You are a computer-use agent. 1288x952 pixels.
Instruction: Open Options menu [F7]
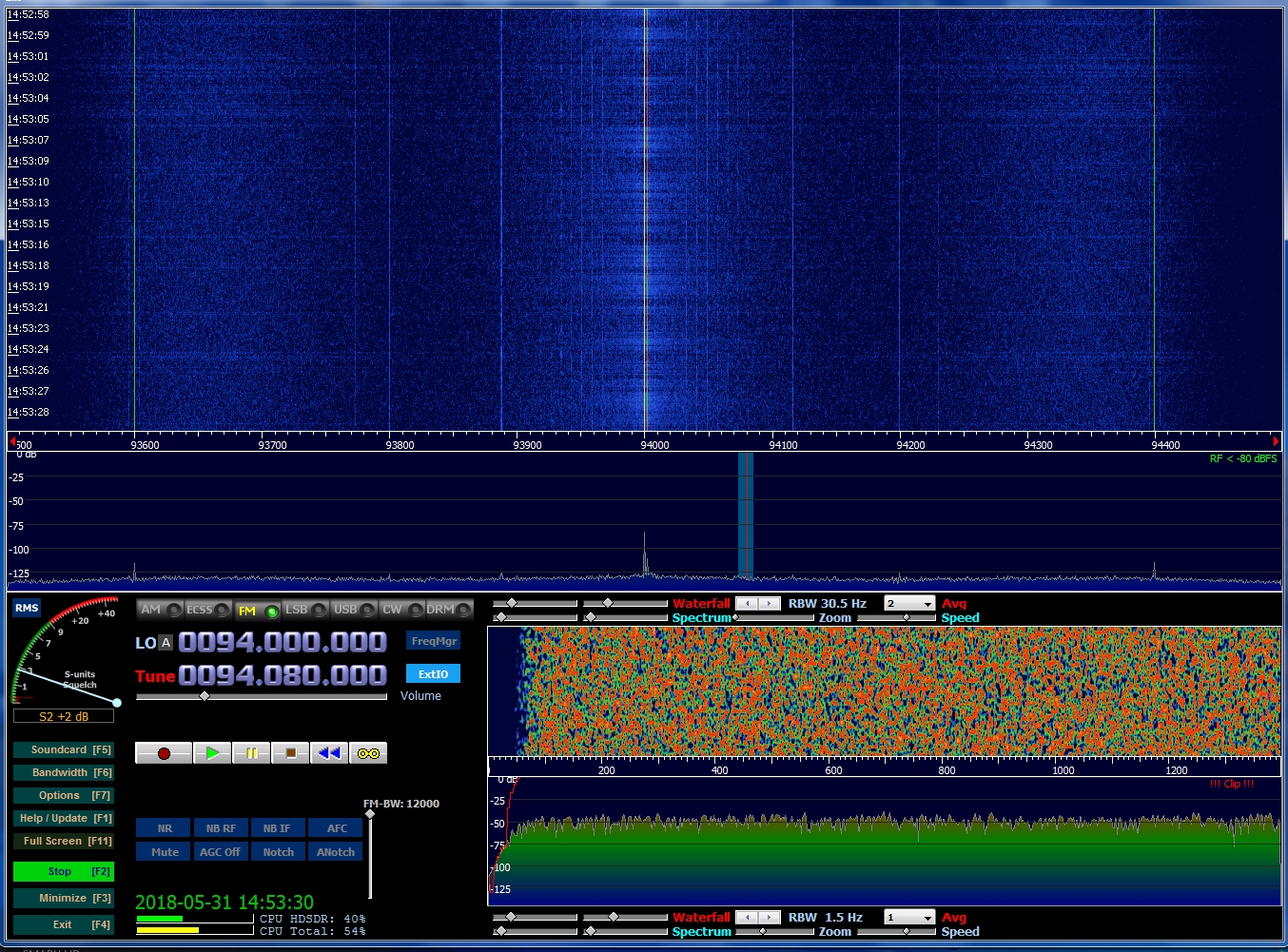64,795
